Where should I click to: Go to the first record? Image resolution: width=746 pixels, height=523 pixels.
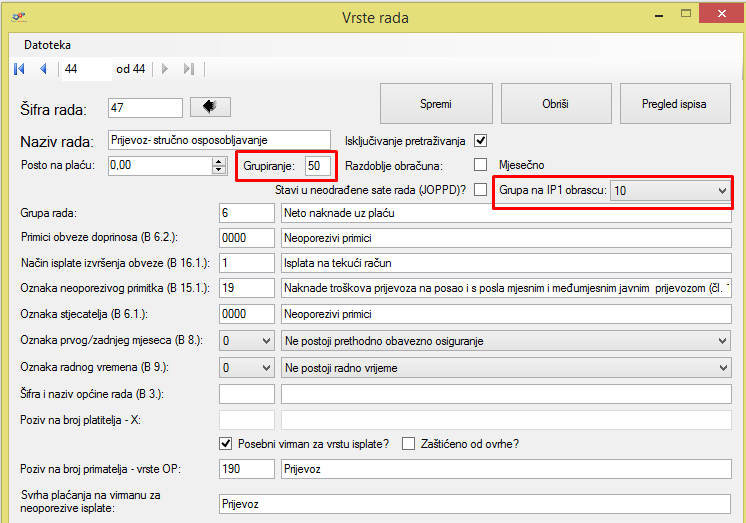(19, 69)
